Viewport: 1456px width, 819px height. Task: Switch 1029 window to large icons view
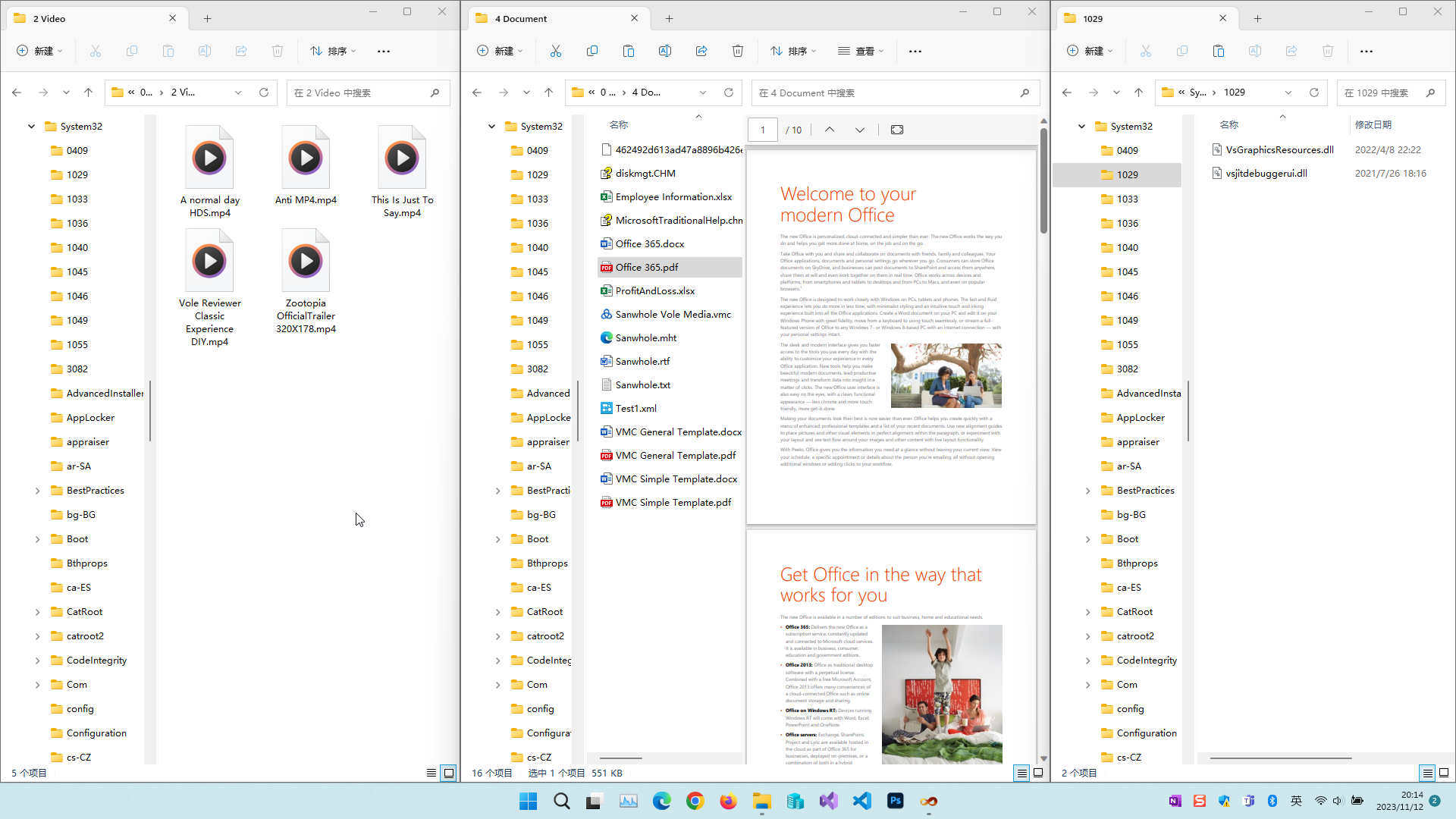pos(1444,773)
